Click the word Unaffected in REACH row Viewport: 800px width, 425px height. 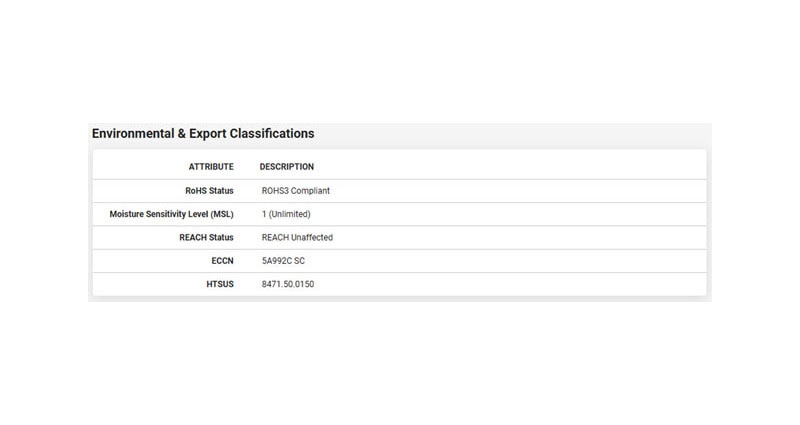click(x=312, y=238)
